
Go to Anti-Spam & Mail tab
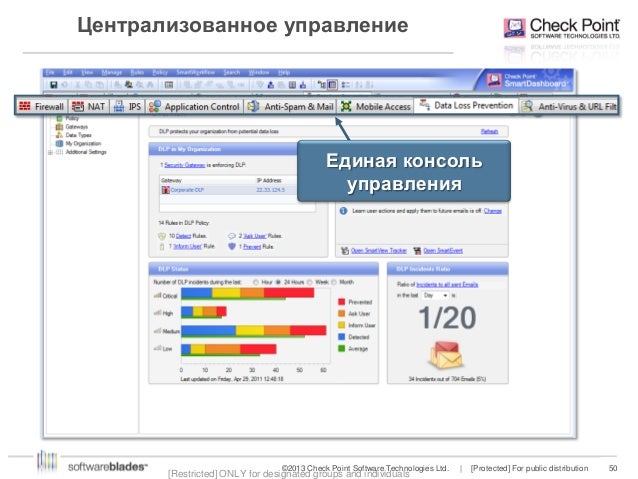[x=291, y=106]
